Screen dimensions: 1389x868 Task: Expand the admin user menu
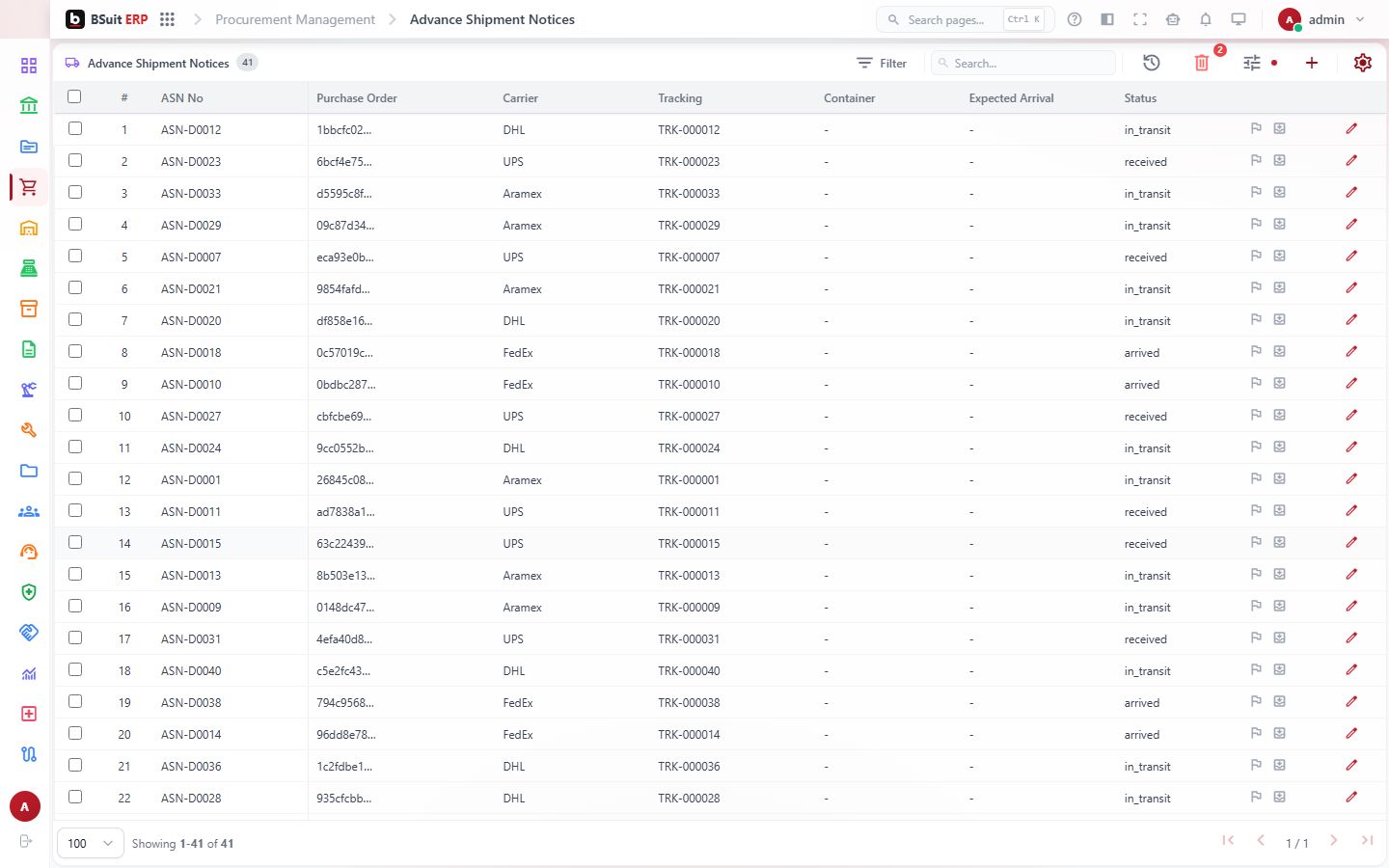pyautogui.click(x=1321, y=19)
